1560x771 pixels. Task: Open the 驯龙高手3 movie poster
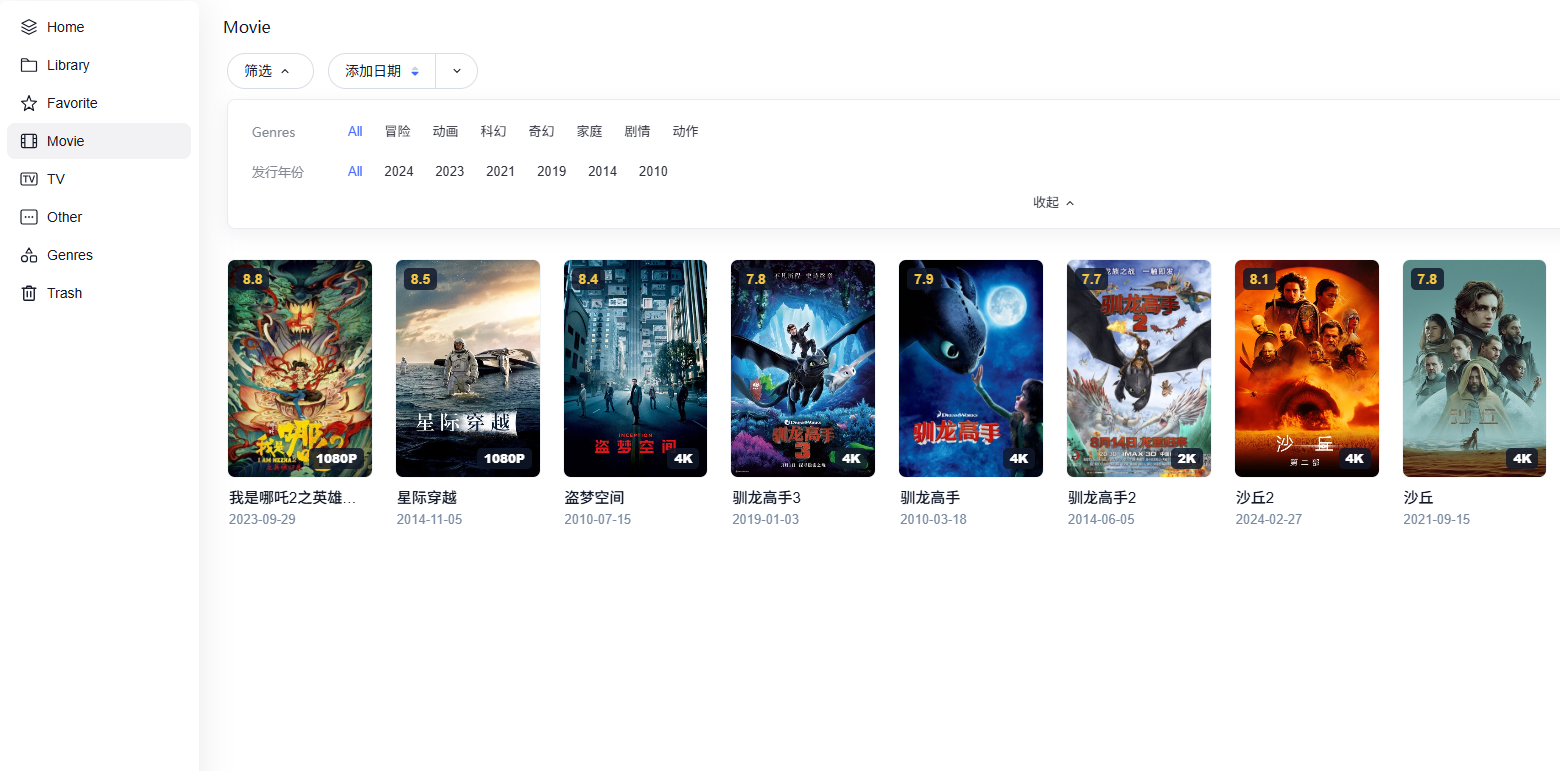coord(803,368)
